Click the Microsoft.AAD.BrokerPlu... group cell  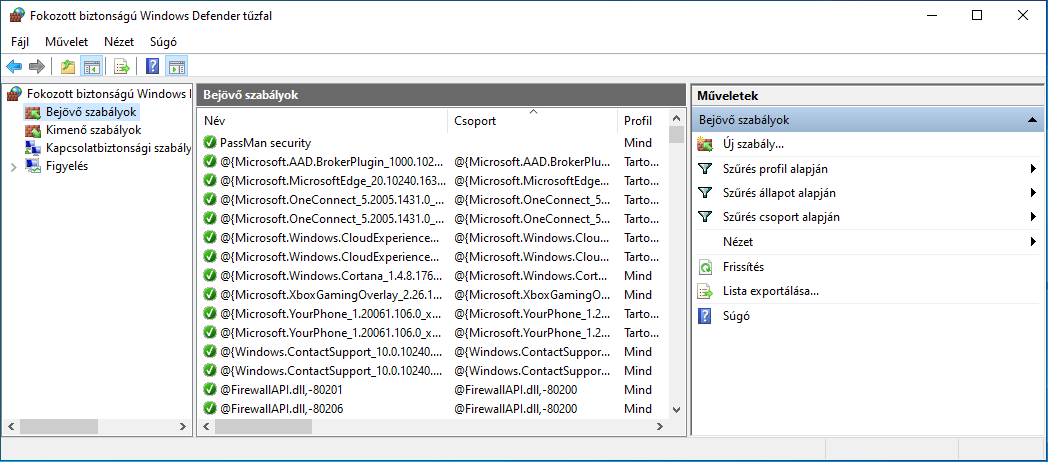[532, 161]
